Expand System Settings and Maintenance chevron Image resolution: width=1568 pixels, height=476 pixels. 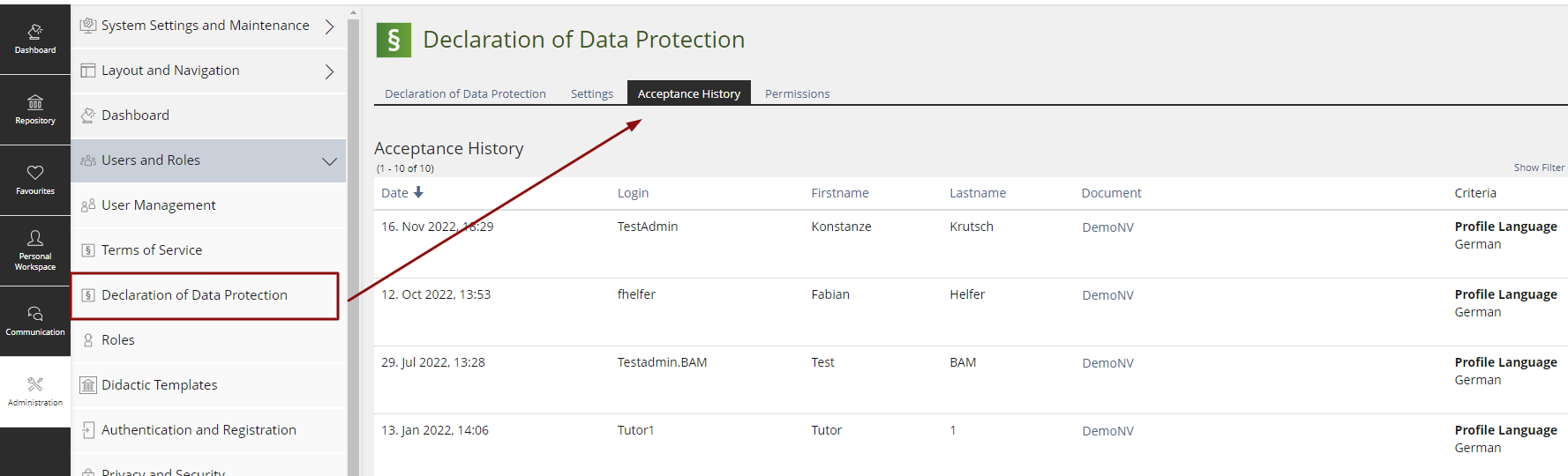(x=329, y=26)
